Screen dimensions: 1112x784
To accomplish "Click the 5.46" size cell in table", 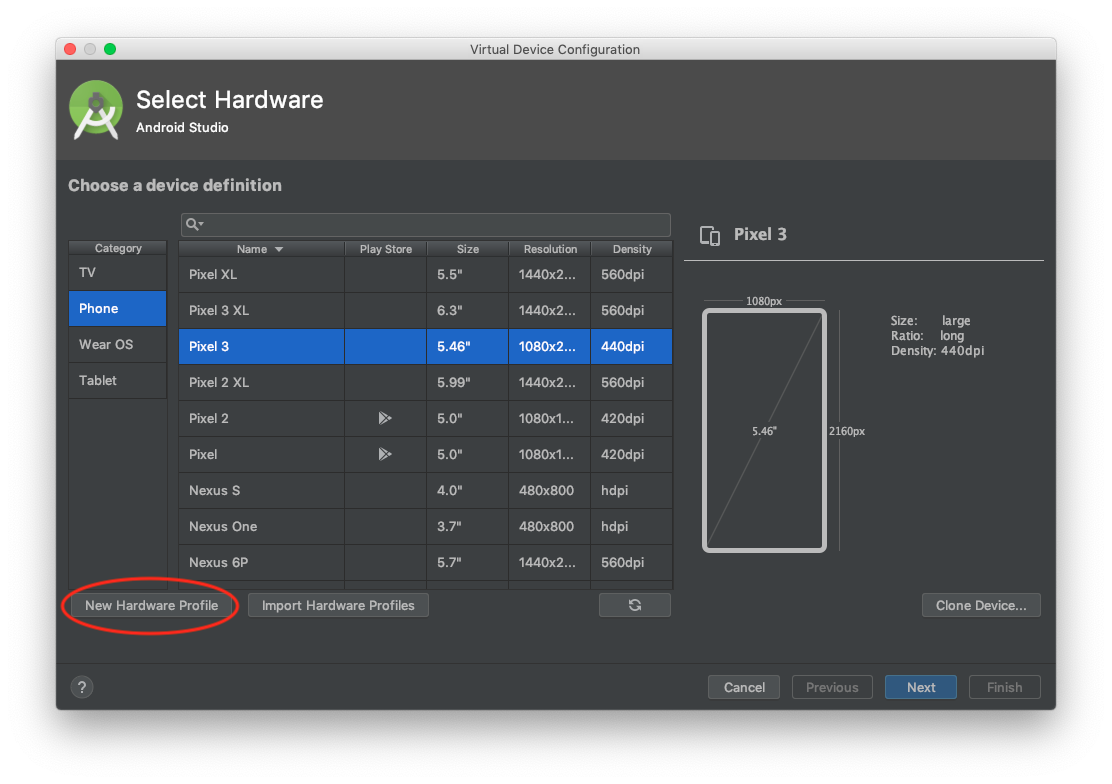I will point(467,346).
